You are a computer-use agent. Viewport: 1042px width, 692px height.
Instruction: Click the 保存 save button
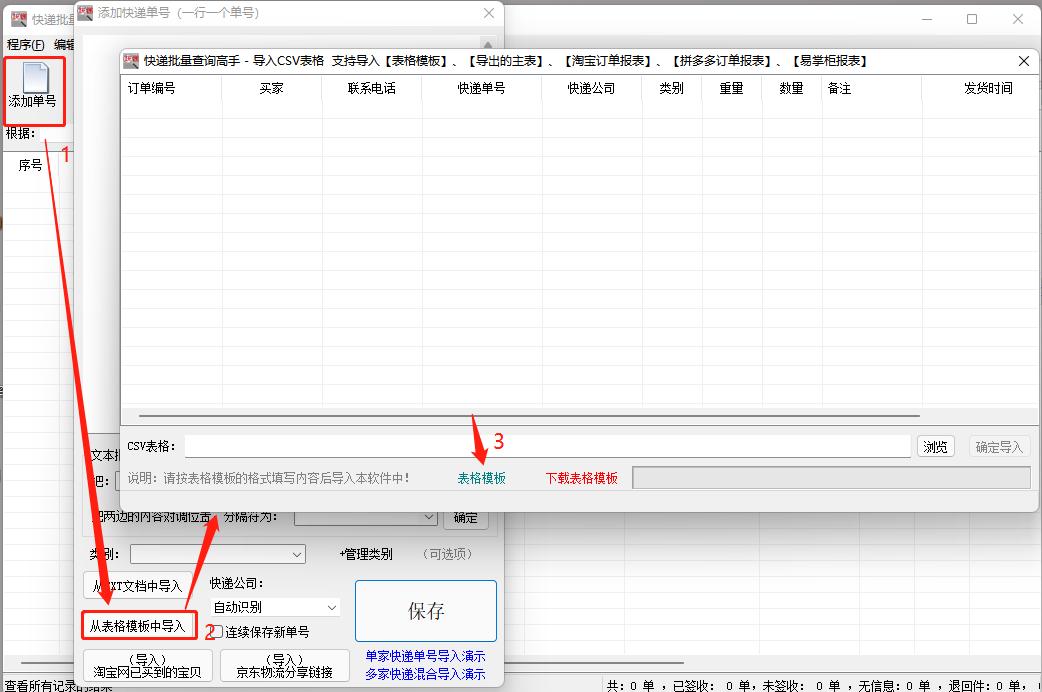425,611
